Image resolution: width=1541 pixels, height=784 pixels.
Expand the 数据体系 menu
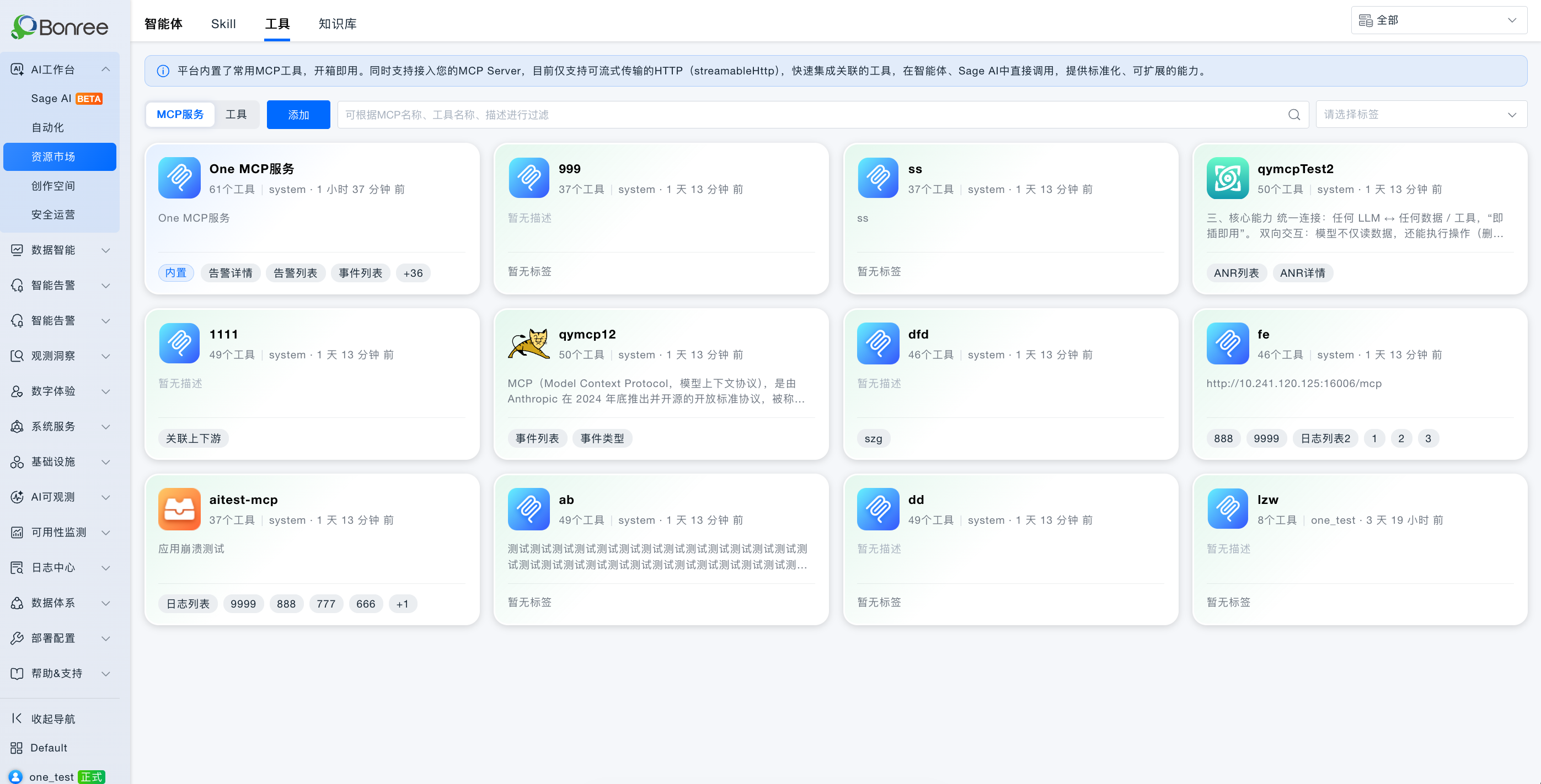(x=106, y=603)
